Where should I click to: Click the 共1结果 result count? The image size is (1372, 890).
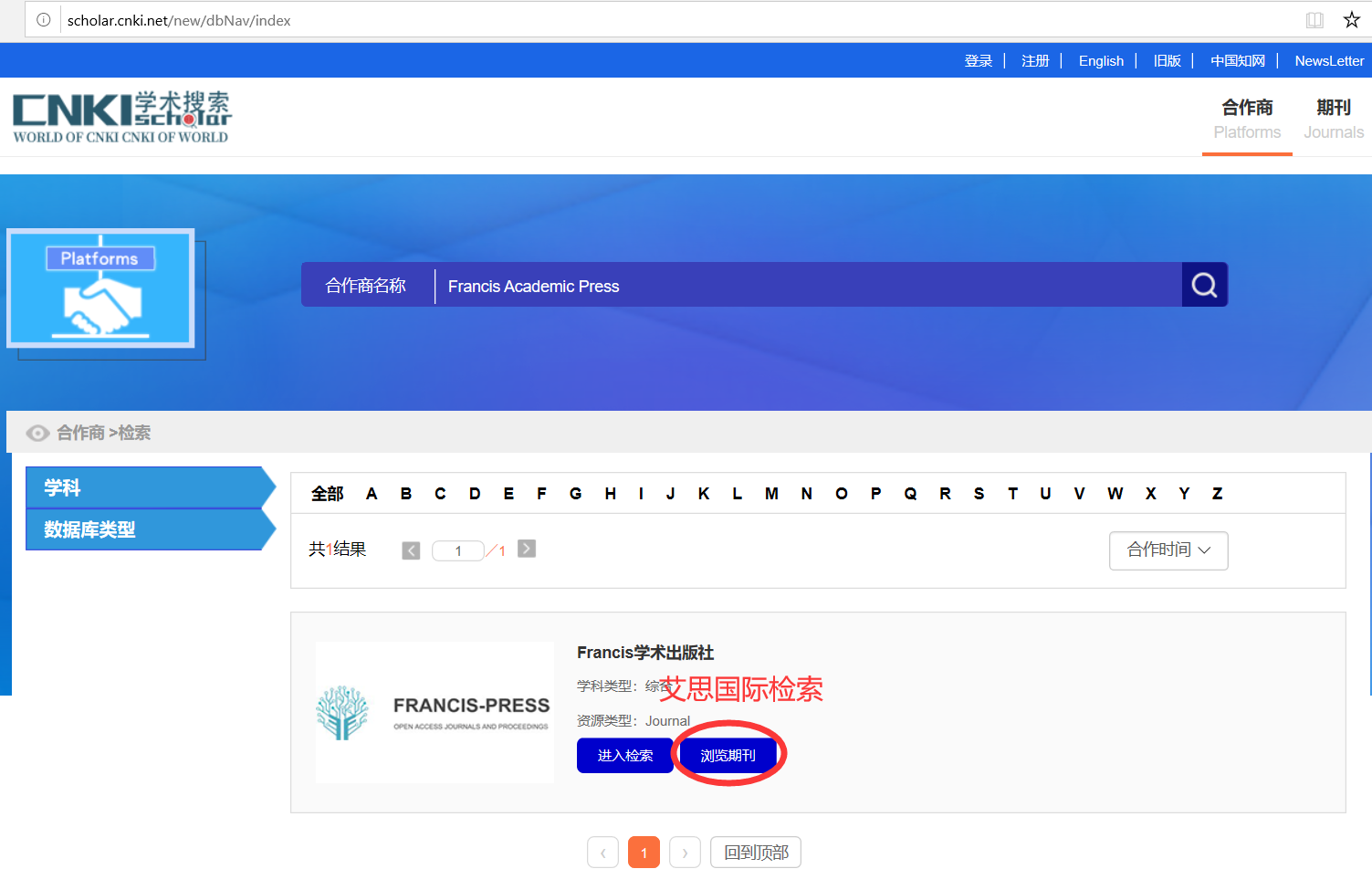[337, 549]
